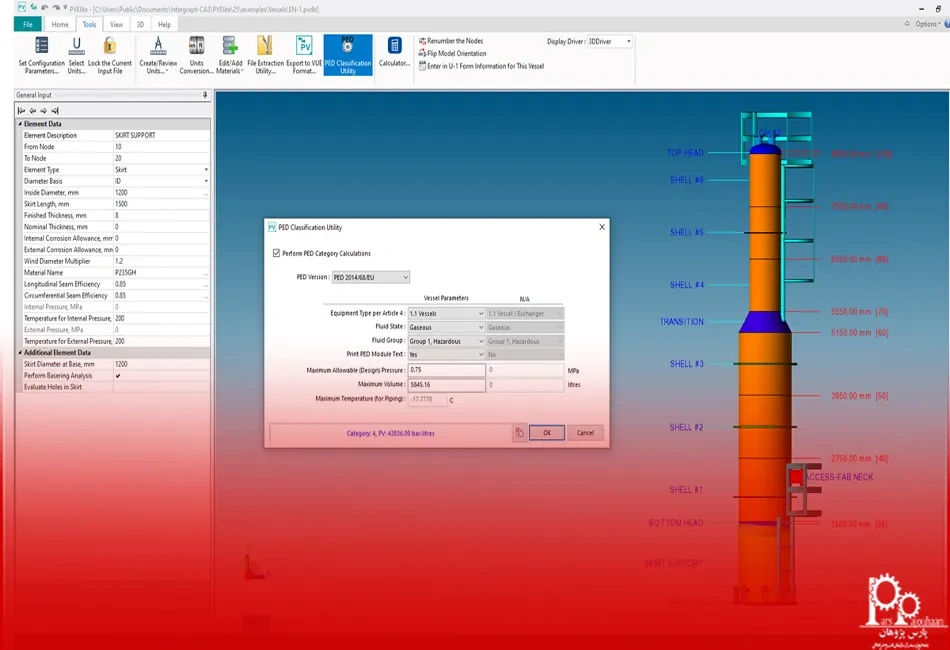
Task: Switch to the 3D tab
Action: 140,24
